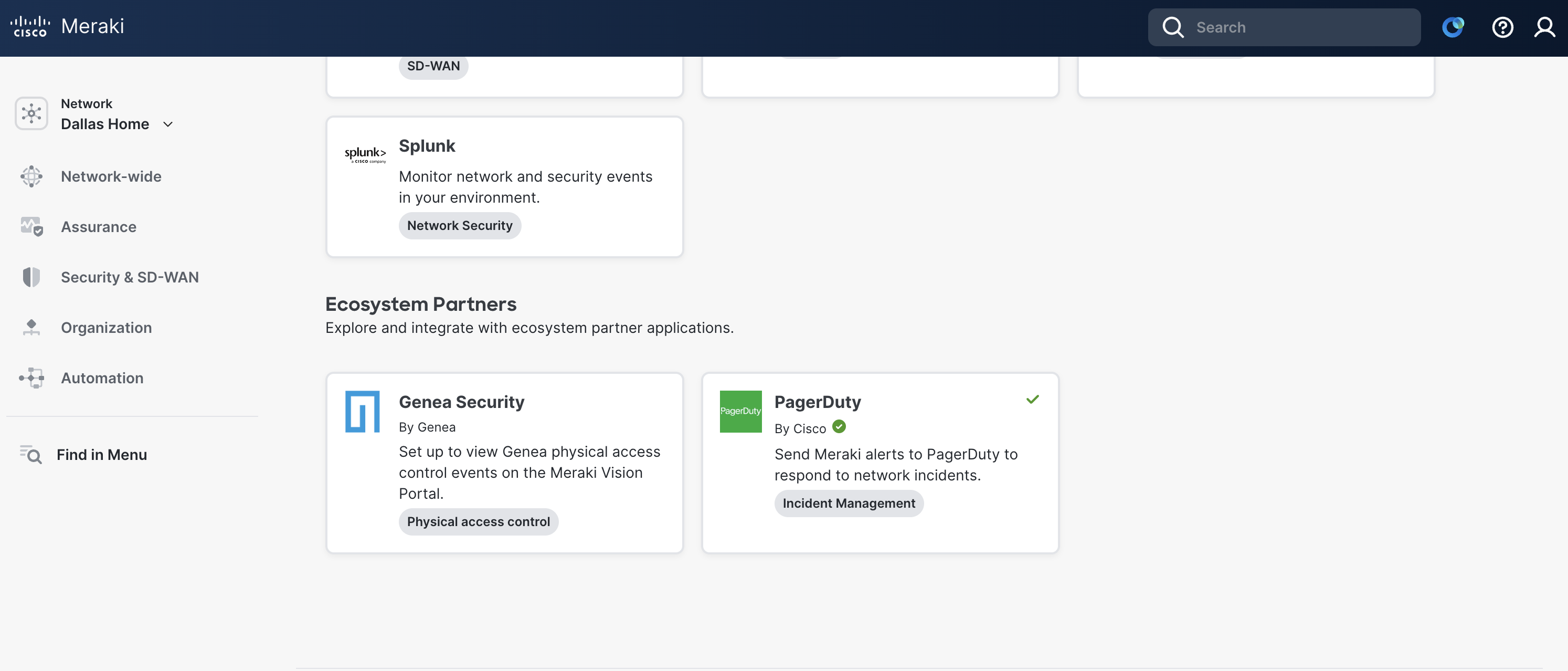Image resolution: width=1568 pixels, height=671 pixels.
Task: Open the Splunk integration card title
Action: pos(426,146)
